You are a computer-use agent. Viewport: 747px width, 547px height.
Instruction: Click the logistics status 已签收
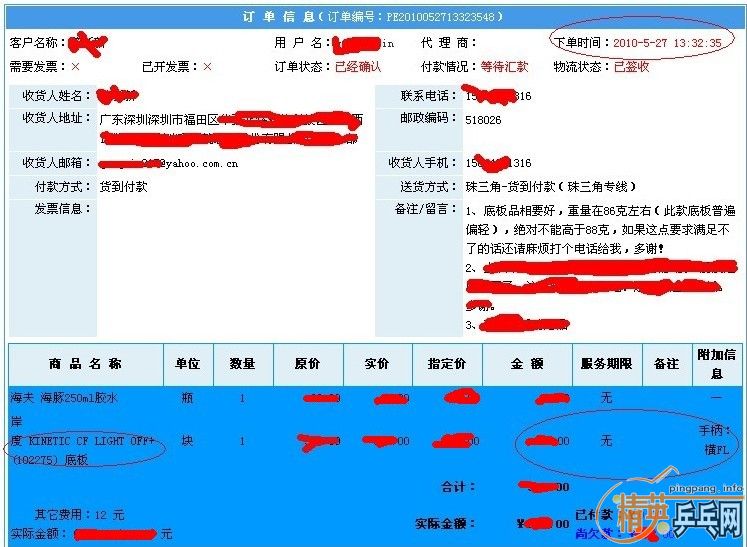(631, 67)
